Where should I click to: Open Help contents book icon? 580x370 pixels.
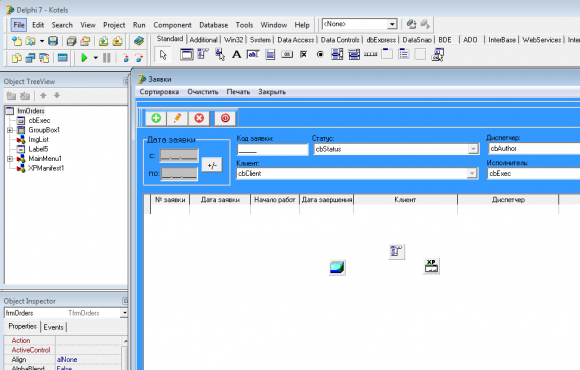click(139, 41)
